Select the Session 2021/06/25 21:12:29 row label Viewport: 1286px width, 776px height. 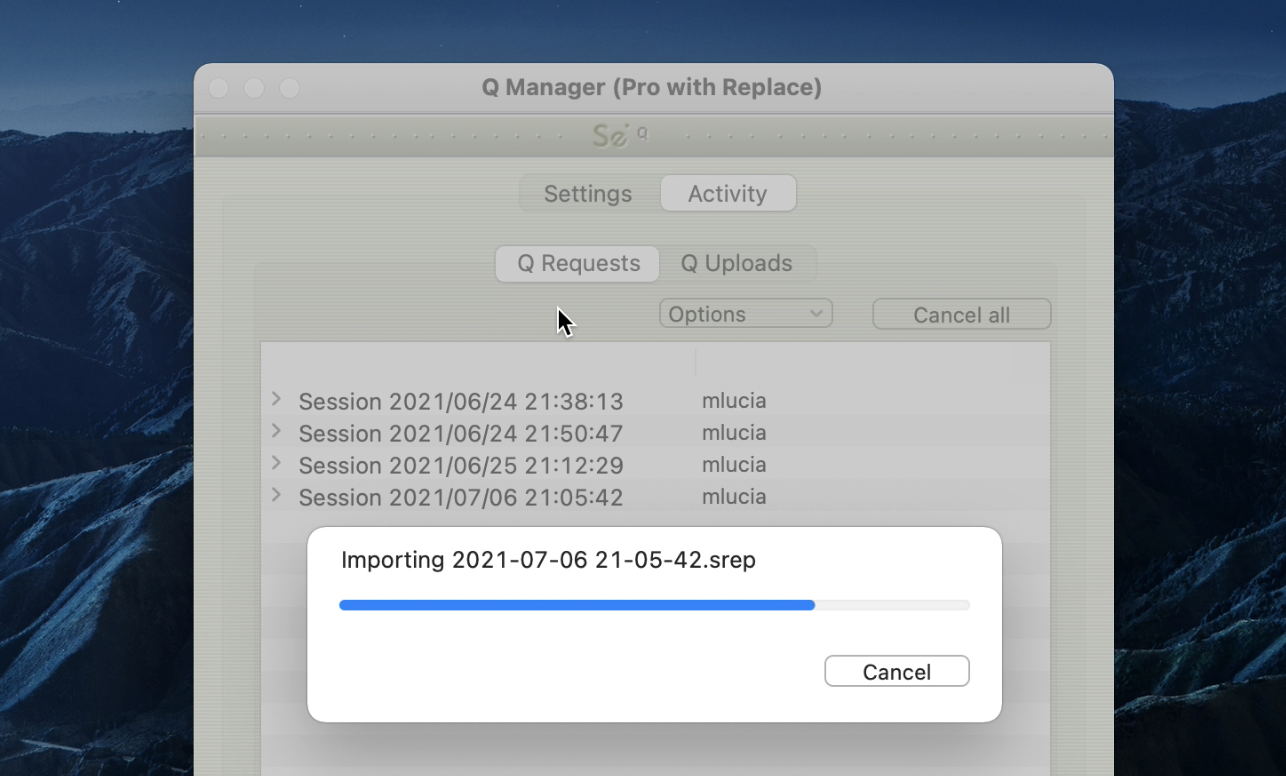coord(460,466)
